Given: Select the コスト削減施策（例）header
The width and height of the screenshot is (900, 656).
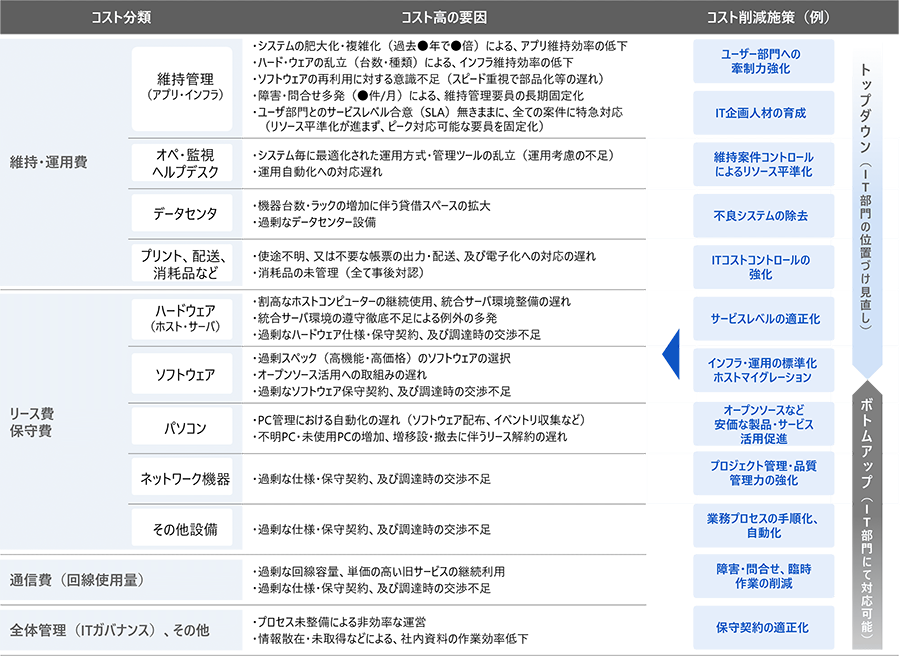Looking at the screenshot, I should [x=762, y=15].
